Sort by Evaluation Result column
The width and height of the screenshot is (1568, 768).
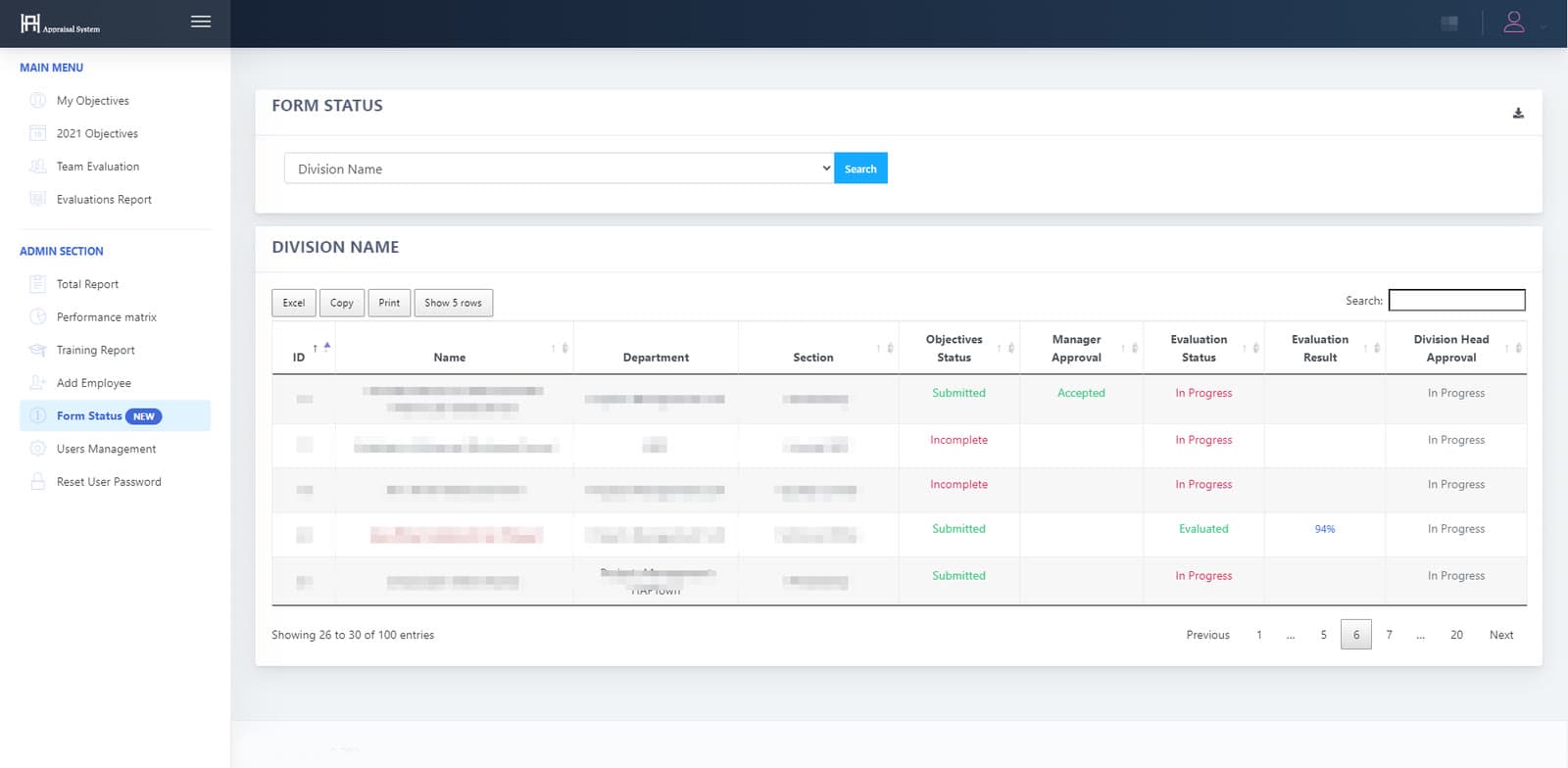click(1324, 348)
